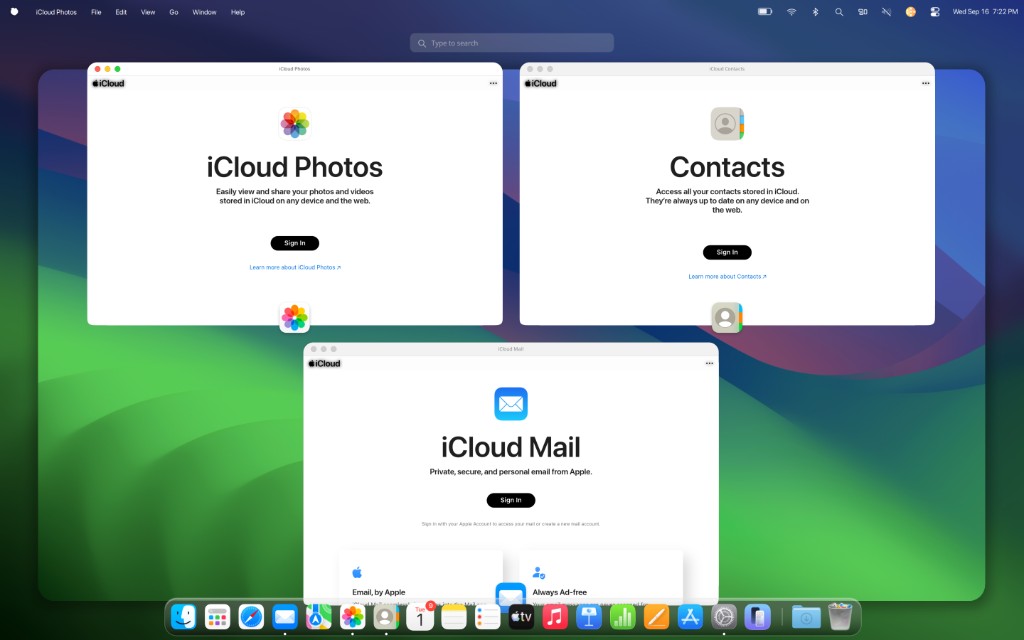Open the Trash in the dock
This screenshot has width=1024, height=640.
840,616
